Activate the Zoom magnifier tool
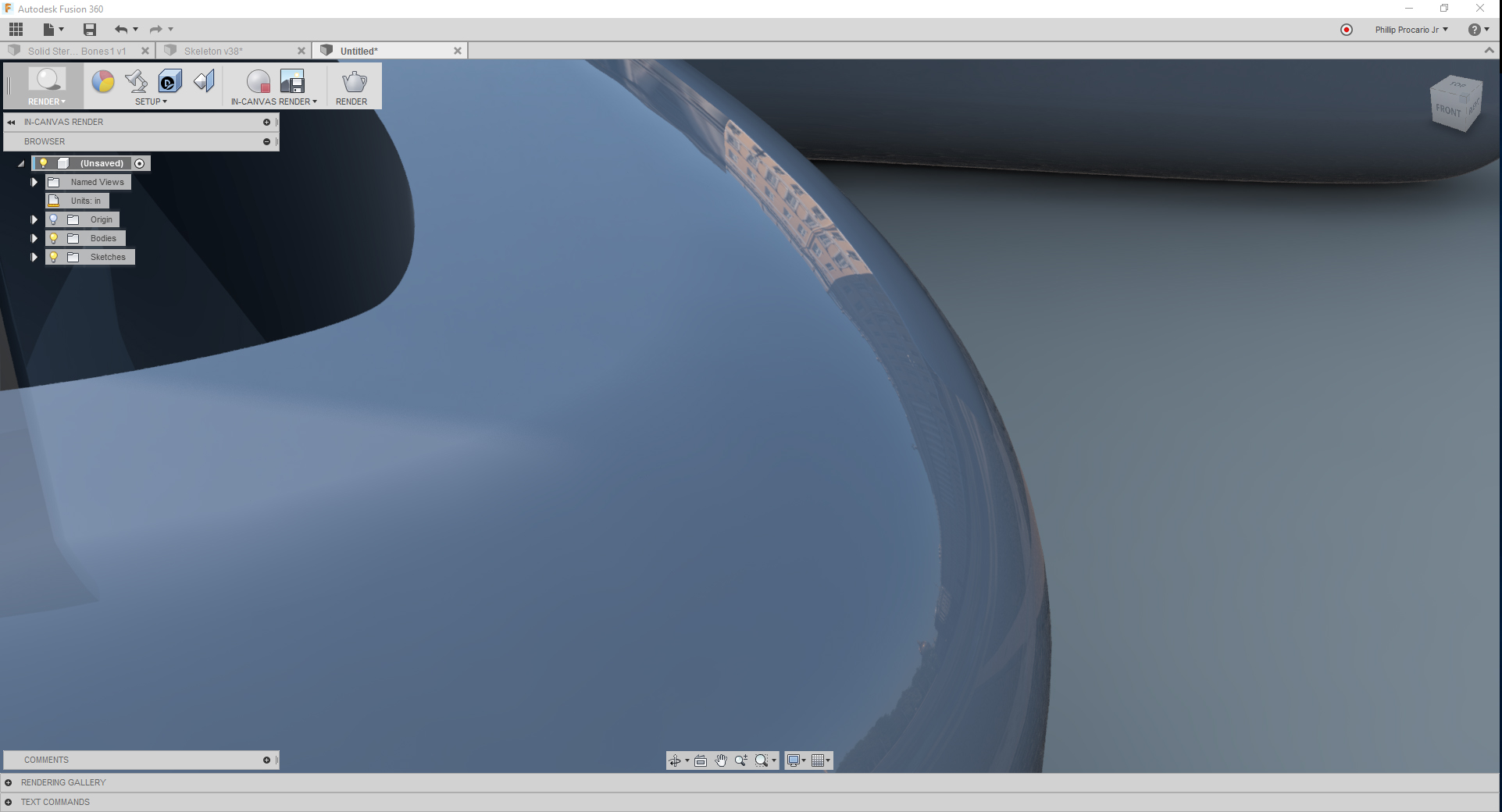The width and height of the screenshot is (1502, 812). [740, 760]
